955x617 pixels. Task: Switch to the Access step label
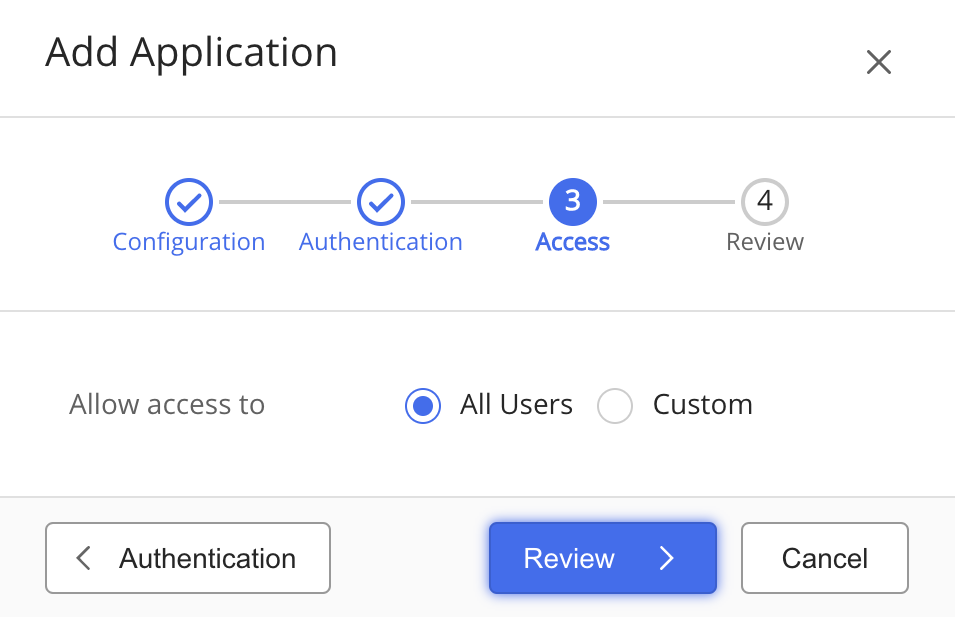[x=572, y=241]
